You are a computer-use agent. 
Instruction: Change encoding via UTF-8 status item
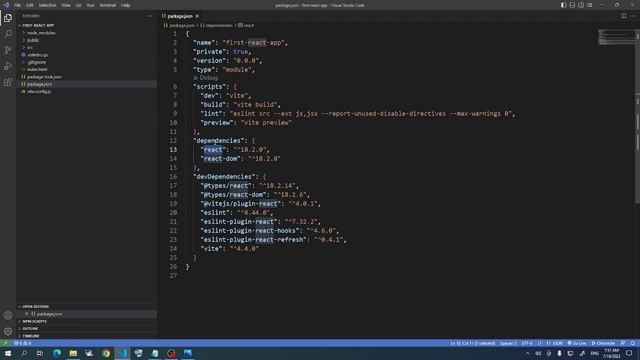(527, 343)
